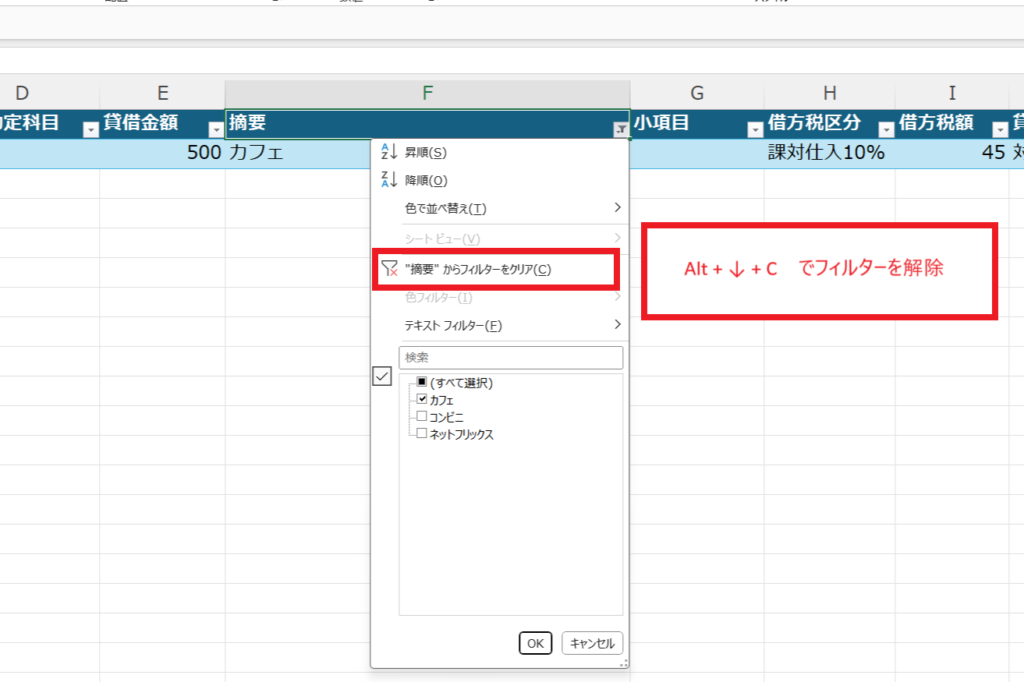Screen dimensions: 1024x682
Task: Open the 小項目 column filter dropdown
Action: tap(755, 129)
